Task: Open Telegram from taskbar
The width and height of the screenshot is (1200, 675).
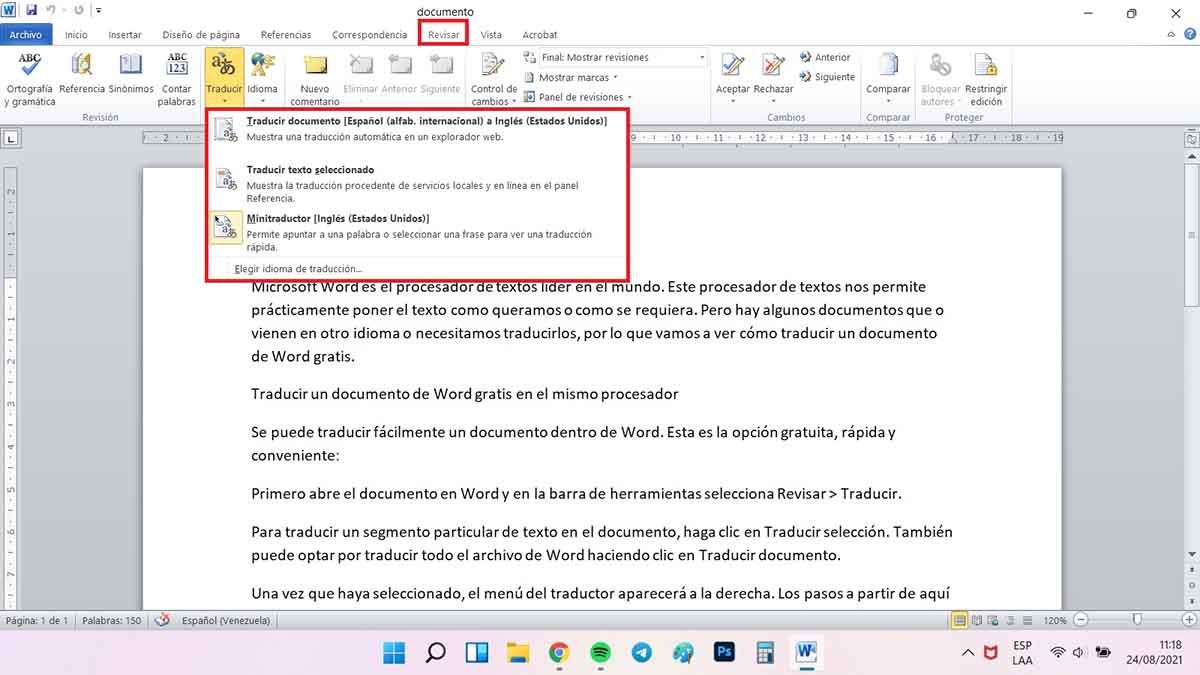Action: (x=641, y=653)
